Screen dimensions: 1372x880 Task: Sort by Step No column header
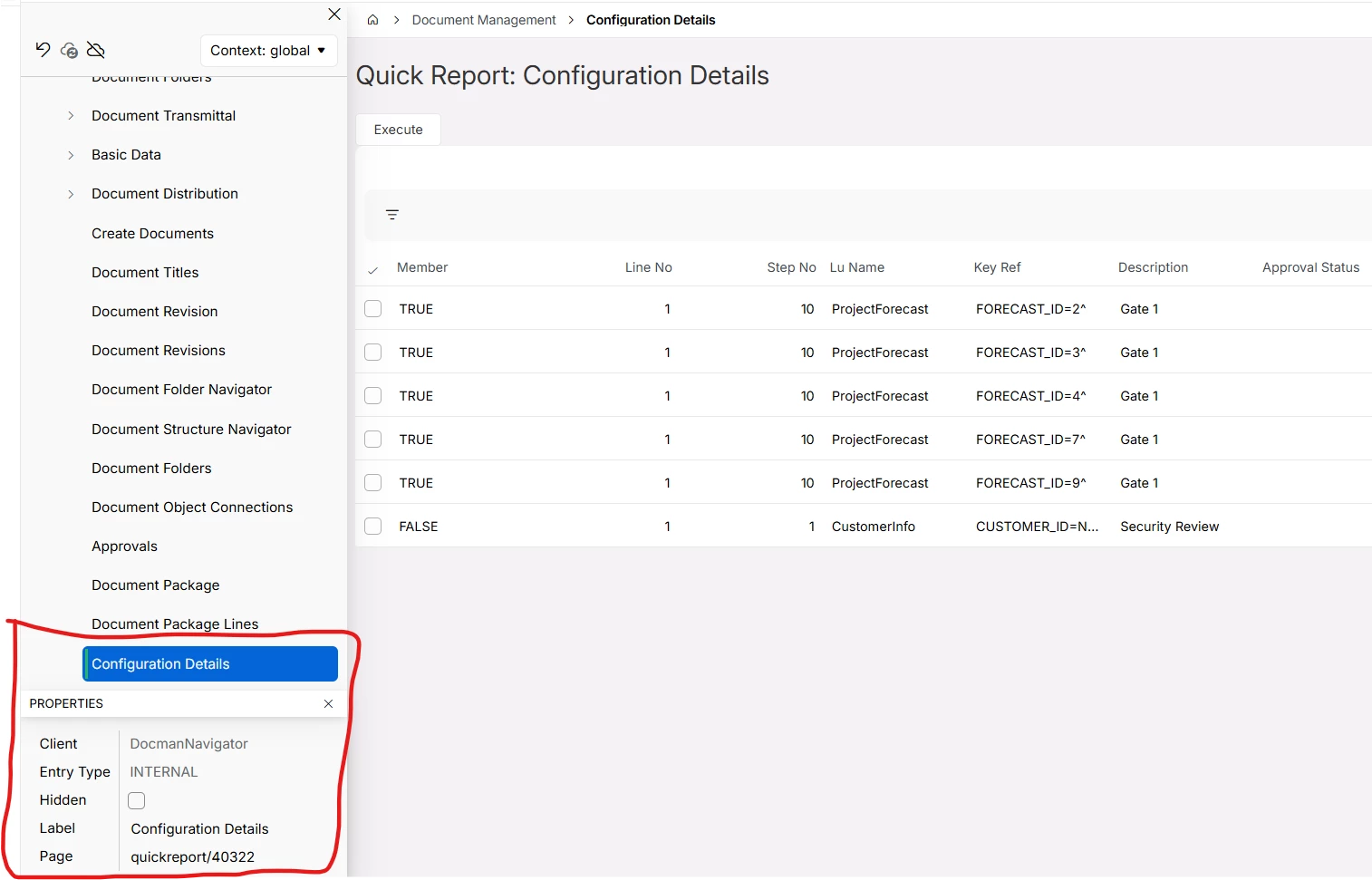[791, 267]
